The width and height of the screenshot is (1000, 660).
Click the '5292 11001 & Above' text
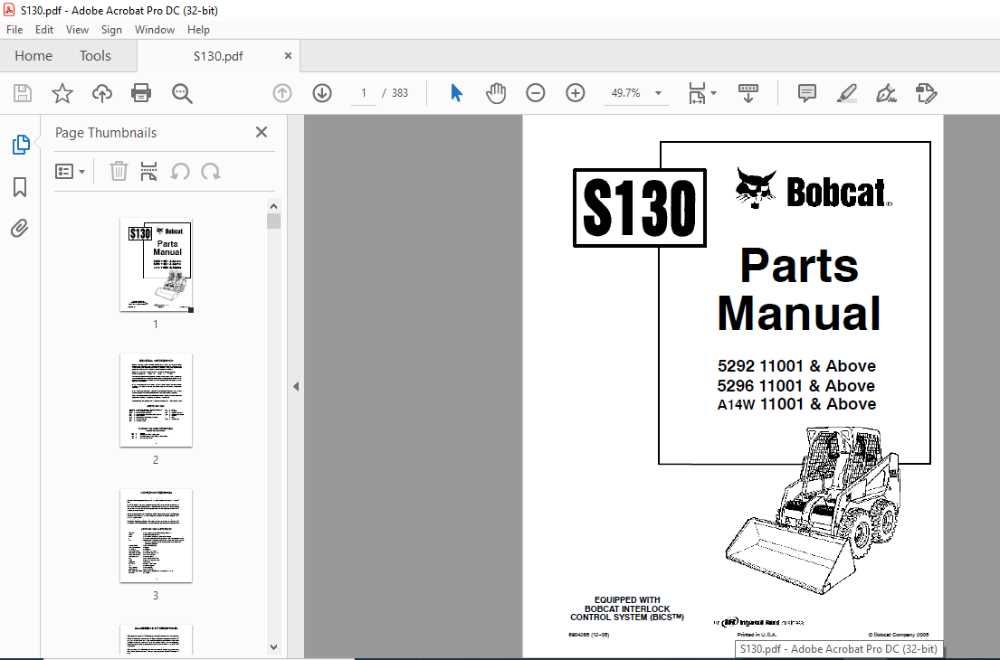coord(797,366)
